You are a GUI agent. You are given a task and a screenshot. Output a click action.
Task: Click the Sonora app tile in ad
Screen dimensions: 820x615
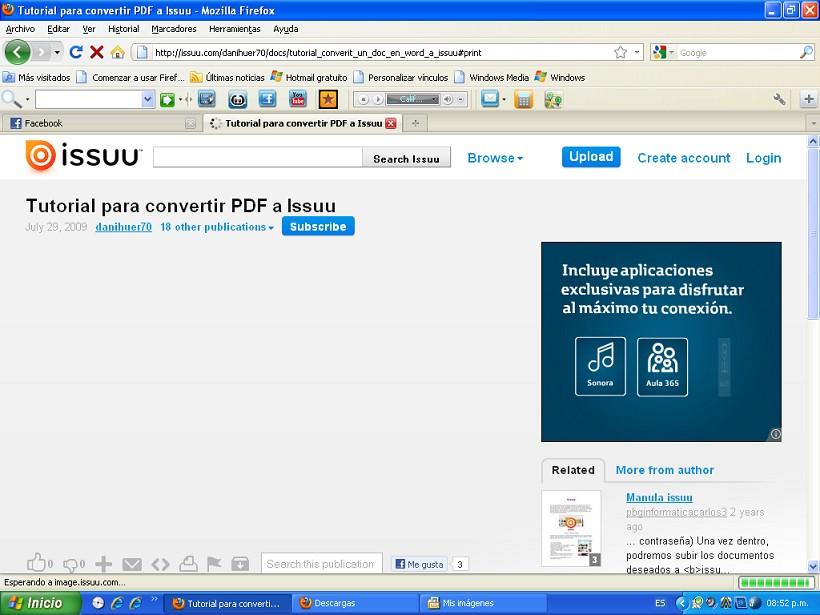click(x=600, y=366)
